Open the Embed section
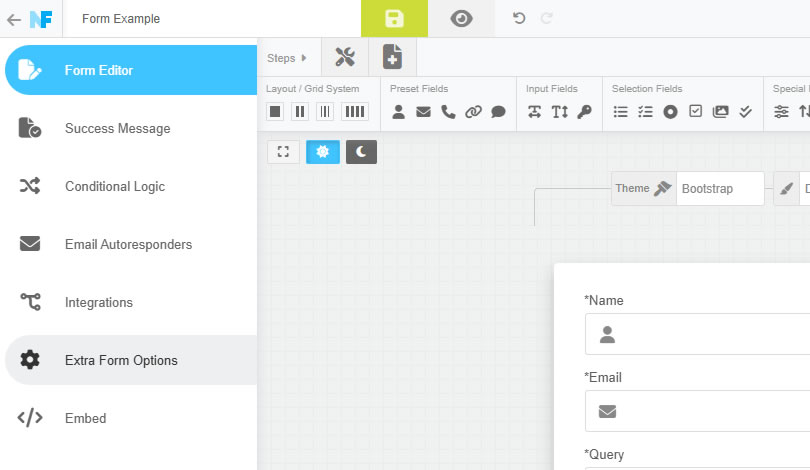This screenshot has height=470, width=810. (x=131, y=418)
